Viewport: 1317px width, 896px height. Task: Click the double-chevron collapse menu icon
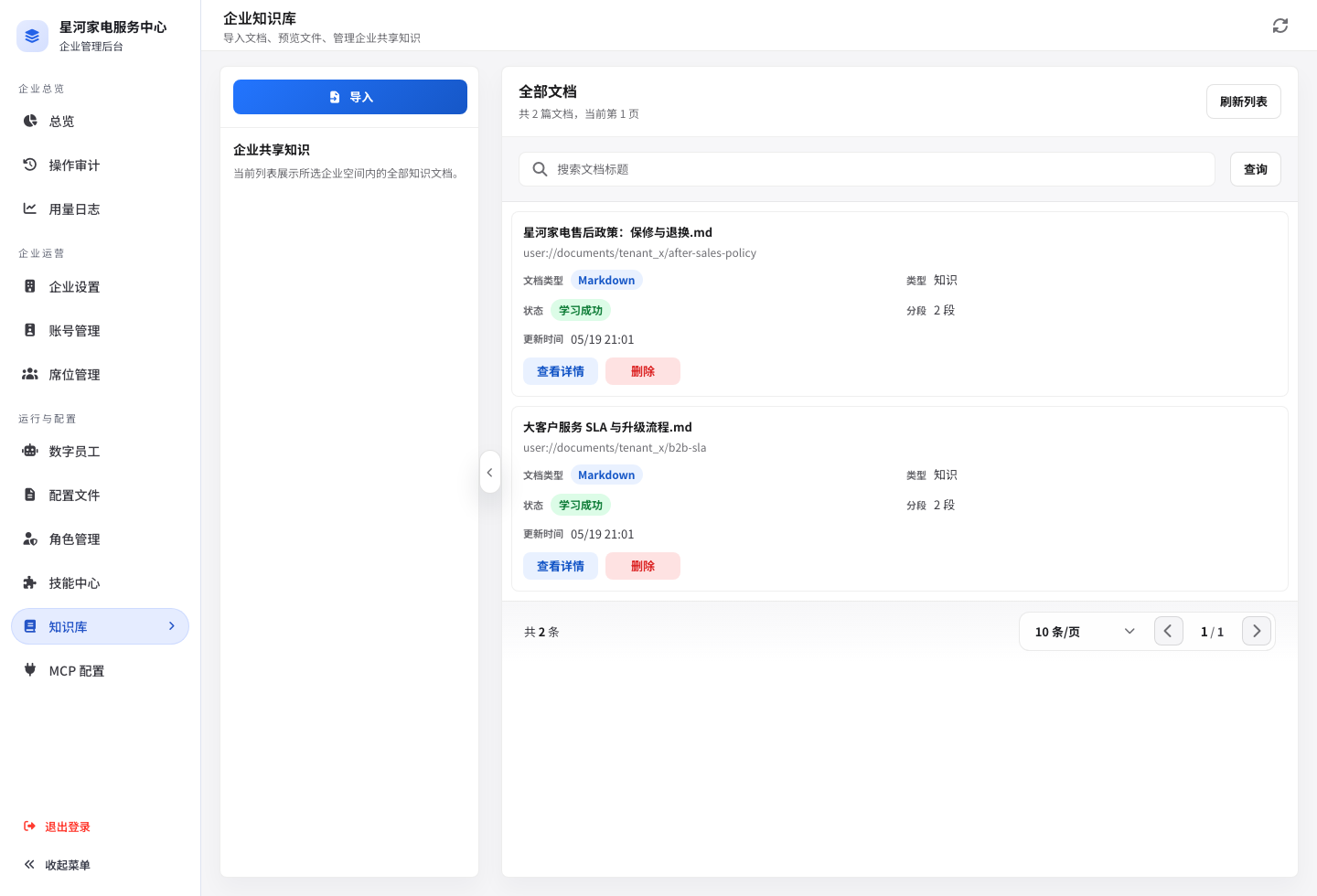tap(29, 865)
